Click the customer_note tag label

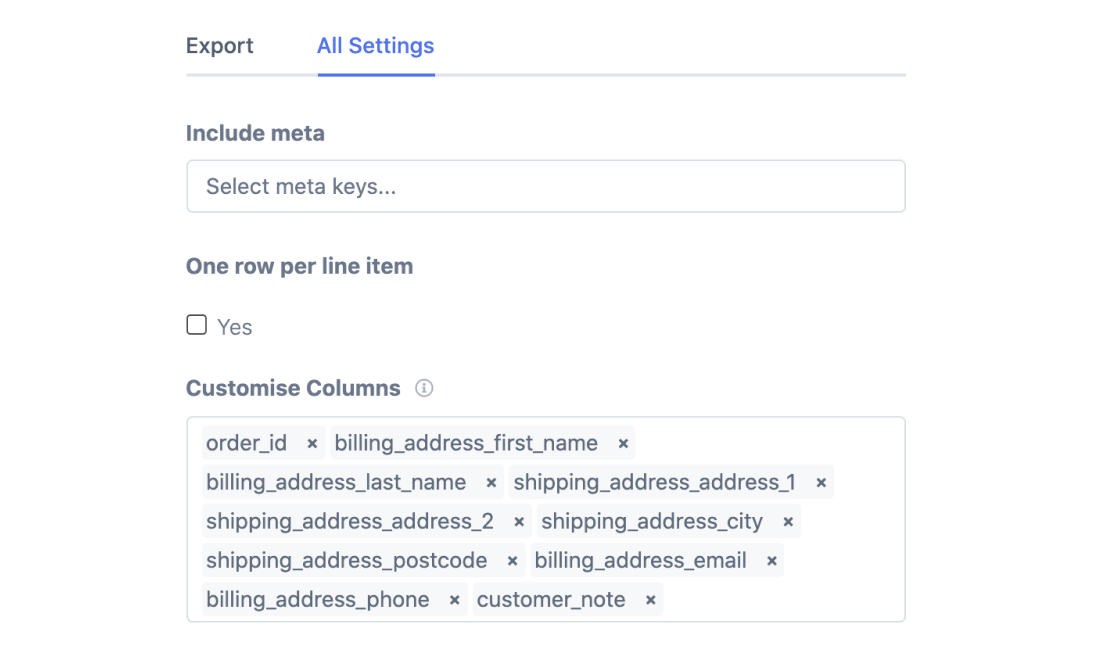point(551,600)
